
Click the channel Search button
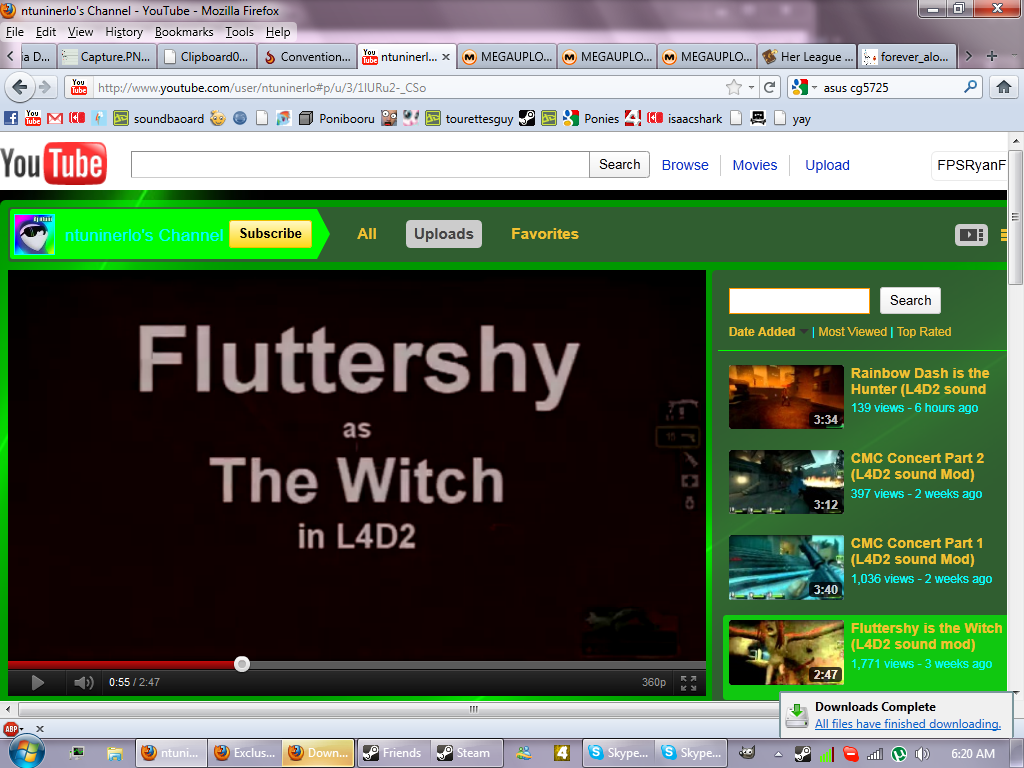[x=910, y=300]
